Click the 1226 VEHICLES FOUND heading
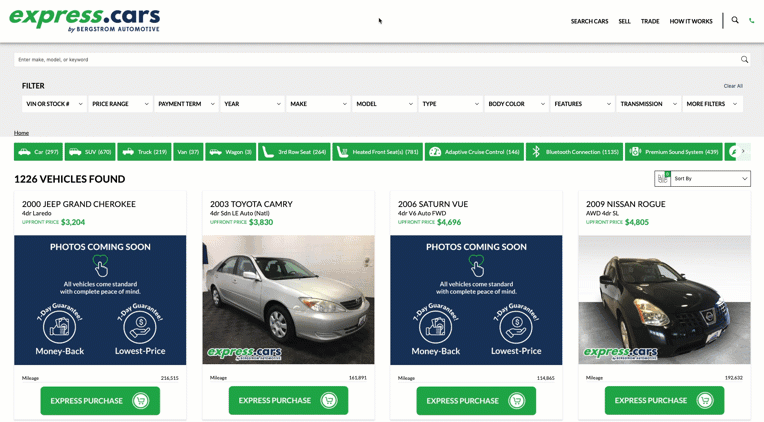 pyautogui.click(x=70, y=179)
